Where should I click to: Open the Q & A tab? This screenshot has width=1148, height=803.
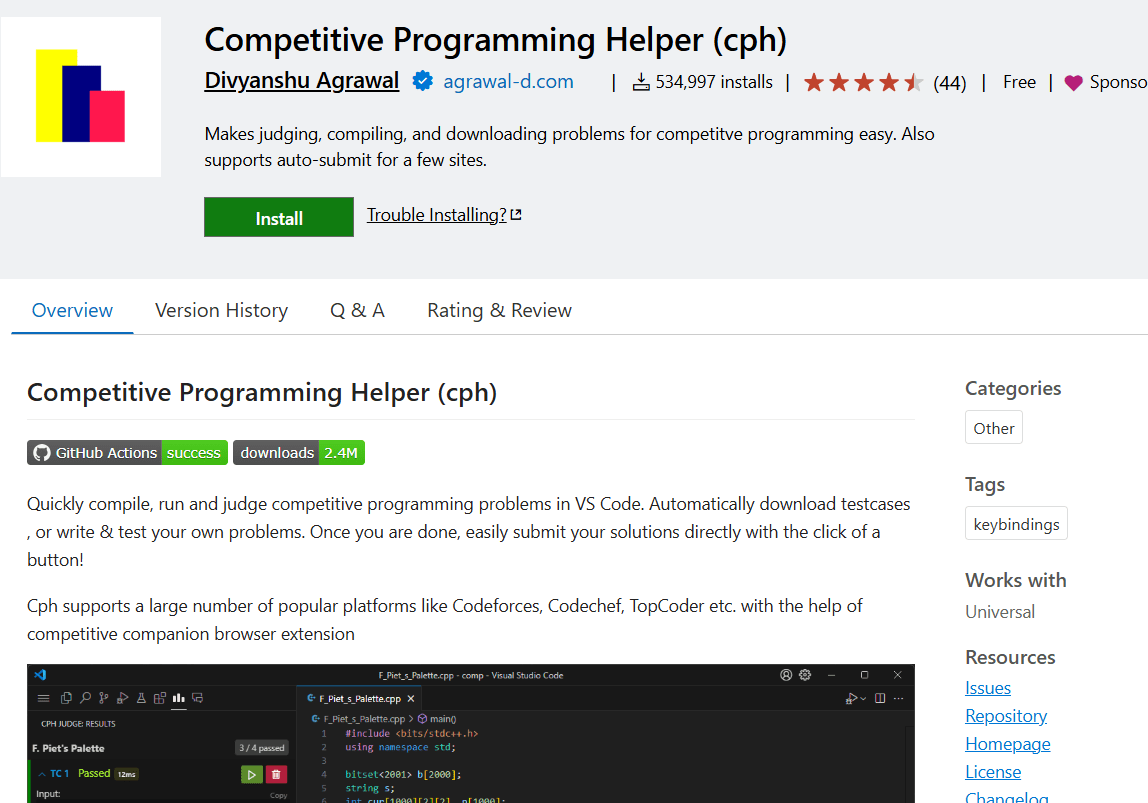357,310
